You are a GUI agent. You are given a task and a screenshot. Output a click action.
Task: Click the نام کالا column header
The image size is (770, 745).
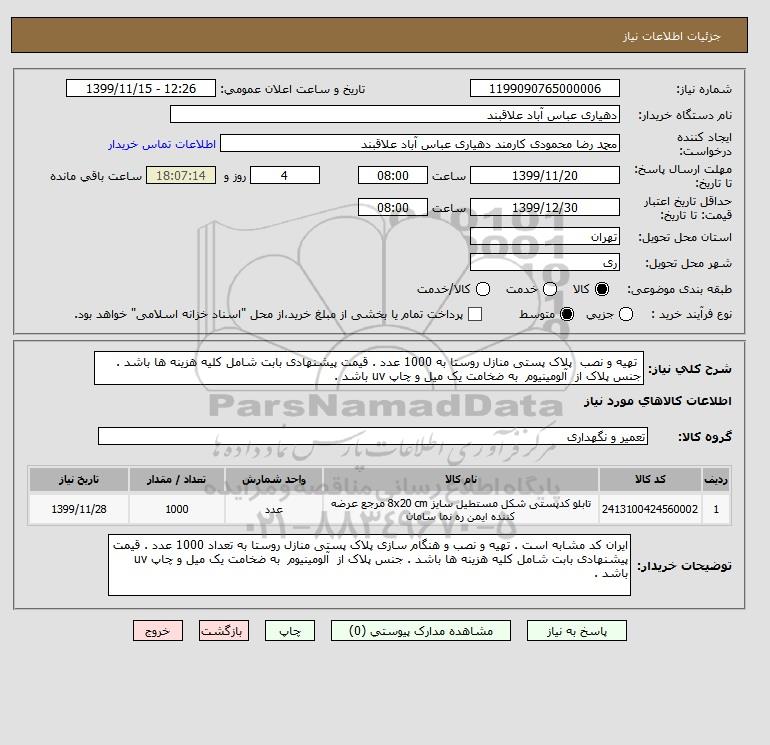click(461, 479)
